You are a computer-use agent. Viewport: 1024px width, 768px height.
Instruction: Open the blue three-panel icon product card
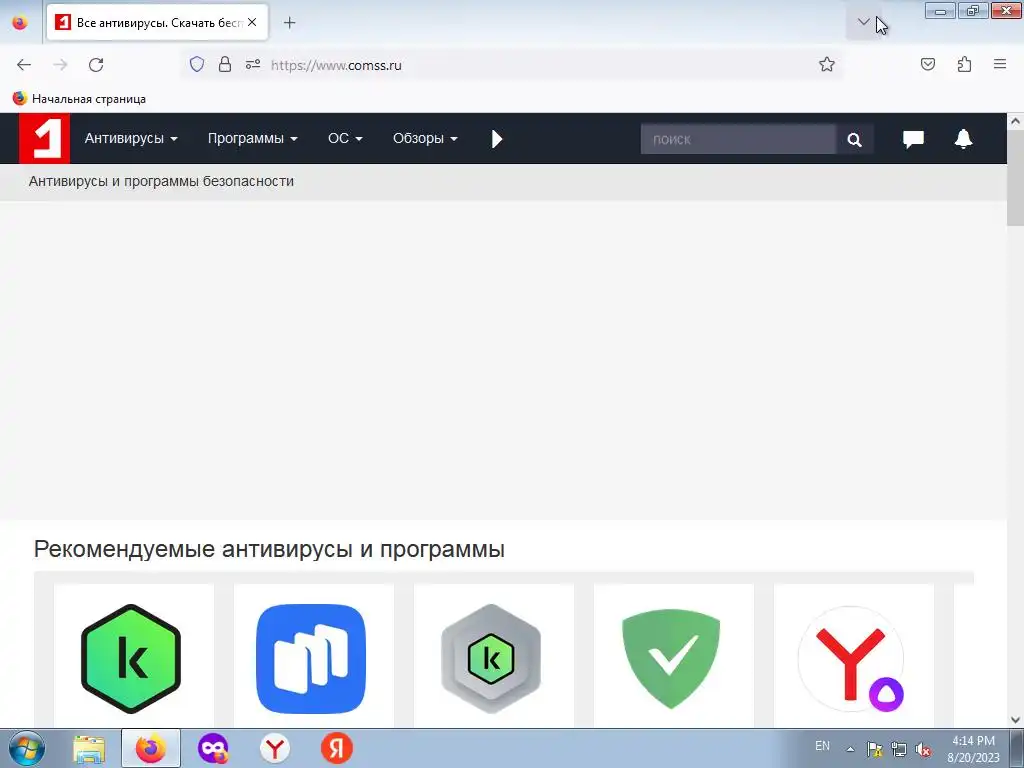(x=313, y=656)
